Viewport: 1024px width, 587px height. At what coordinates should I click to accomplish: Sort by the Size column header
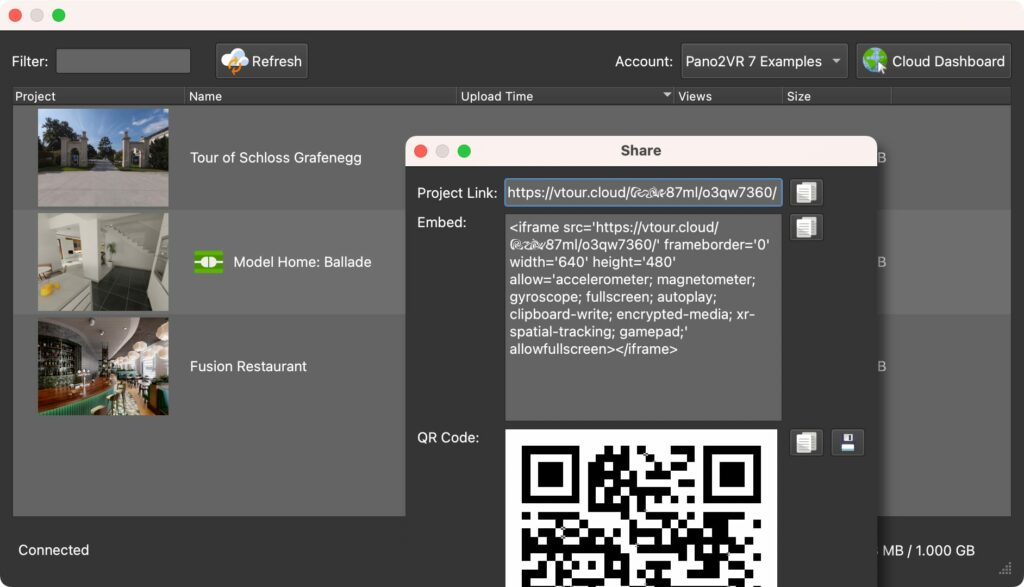(837, 96)
